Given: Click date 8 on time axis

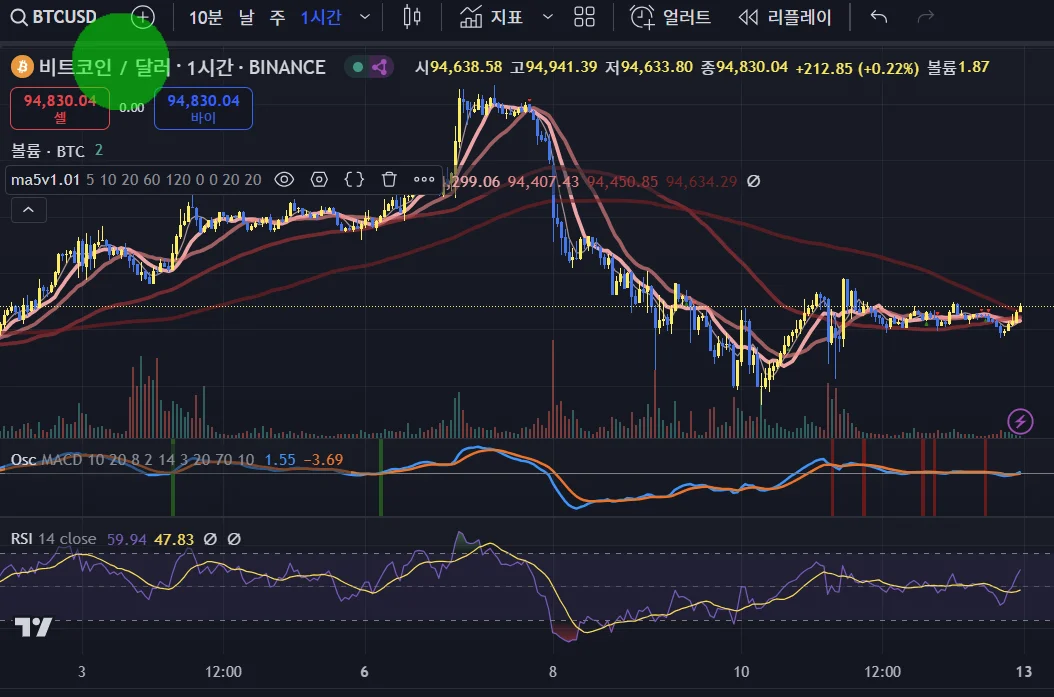Looking at the screenshot, I should point(553,671).
